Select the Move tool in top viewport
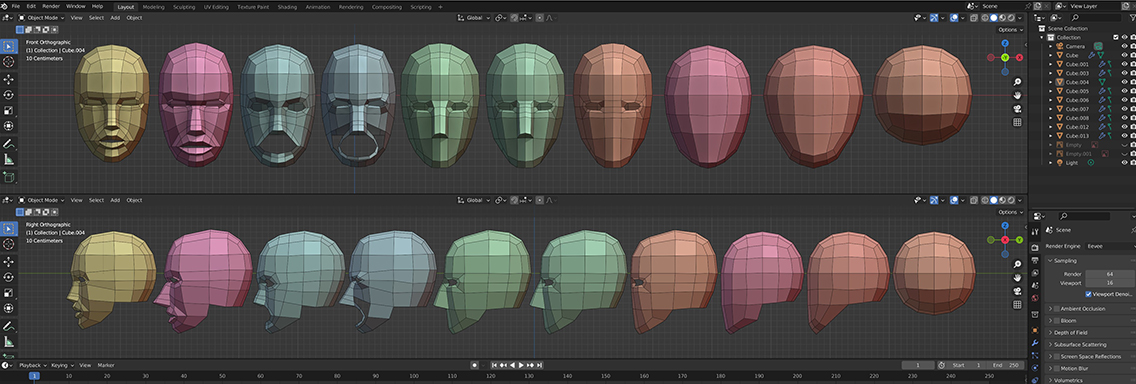This screenshot has width=1136, height=384. pos(9,79)
